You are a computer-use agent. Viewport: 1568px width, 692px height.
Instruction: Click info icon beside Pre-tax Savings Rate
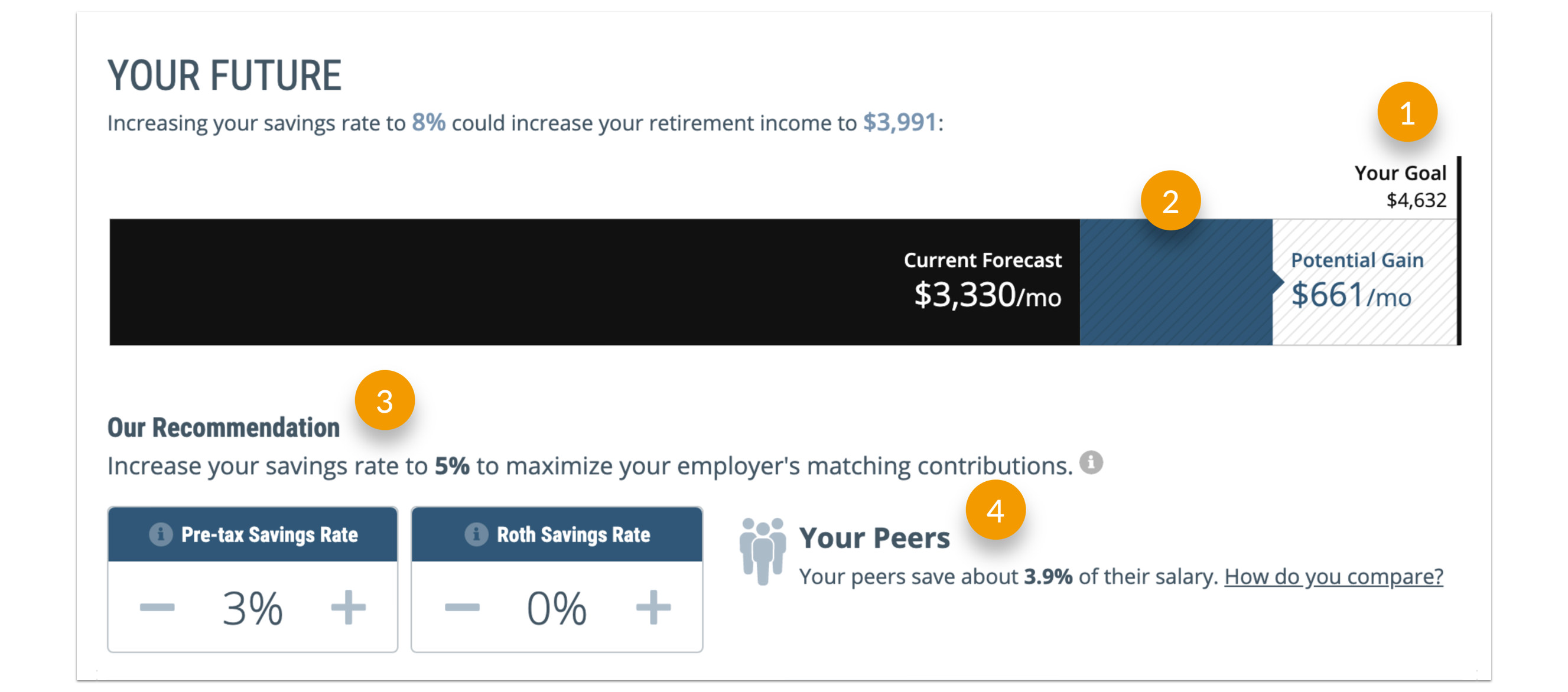pos(161,534)
